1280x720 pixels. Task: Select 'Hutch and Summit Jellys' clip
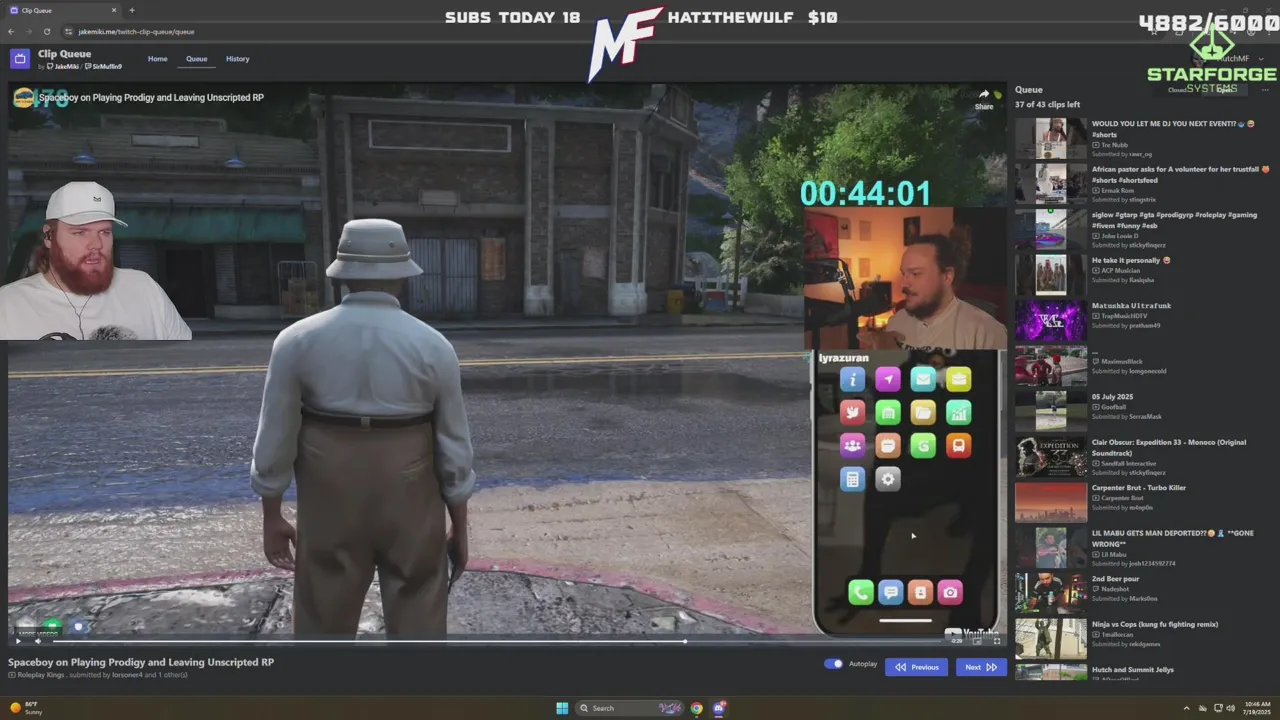coord(1141,673)
